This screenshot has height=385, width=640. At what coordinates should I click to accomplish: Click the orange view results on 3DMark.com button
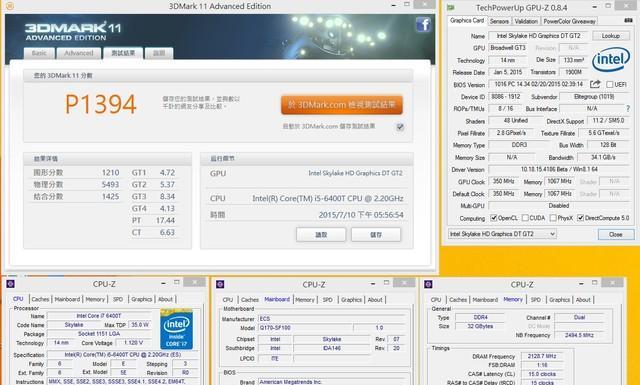coord(342,105)
